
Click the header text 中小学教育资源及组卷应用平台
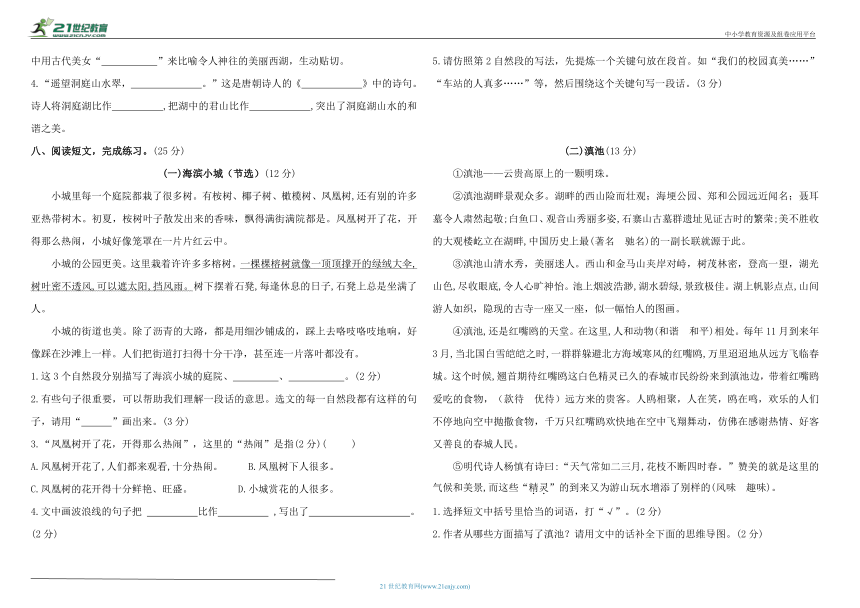pos(770,34)
